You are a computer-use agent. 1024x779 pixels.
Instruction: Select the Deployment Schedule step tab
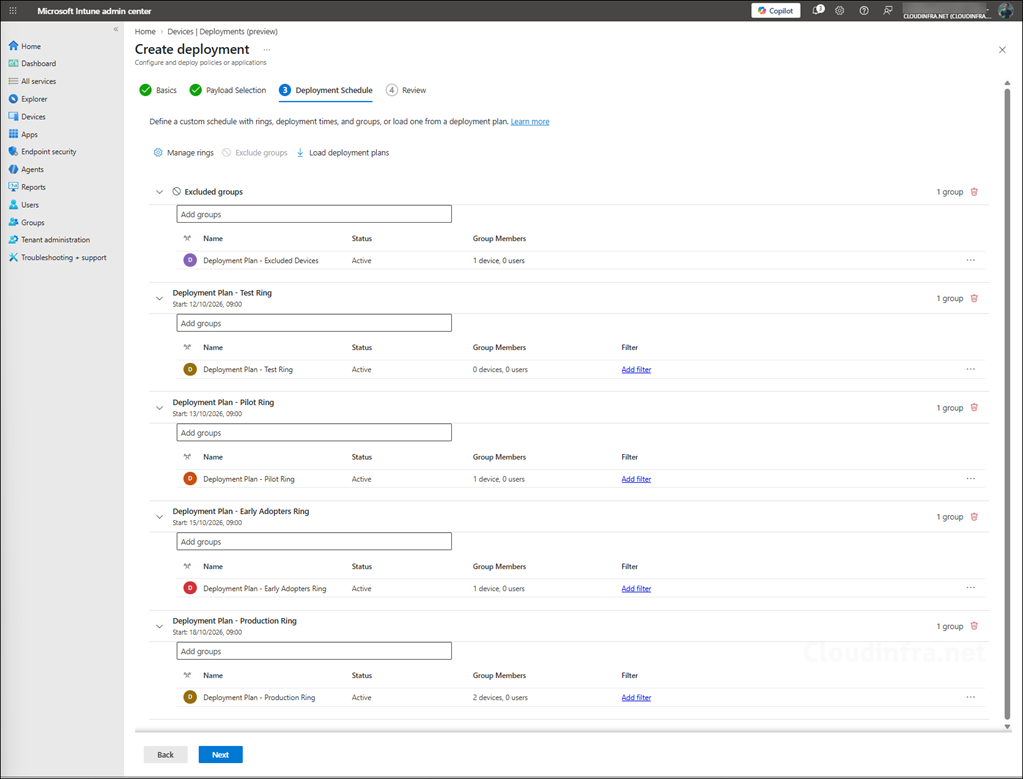tap(326, 90)
